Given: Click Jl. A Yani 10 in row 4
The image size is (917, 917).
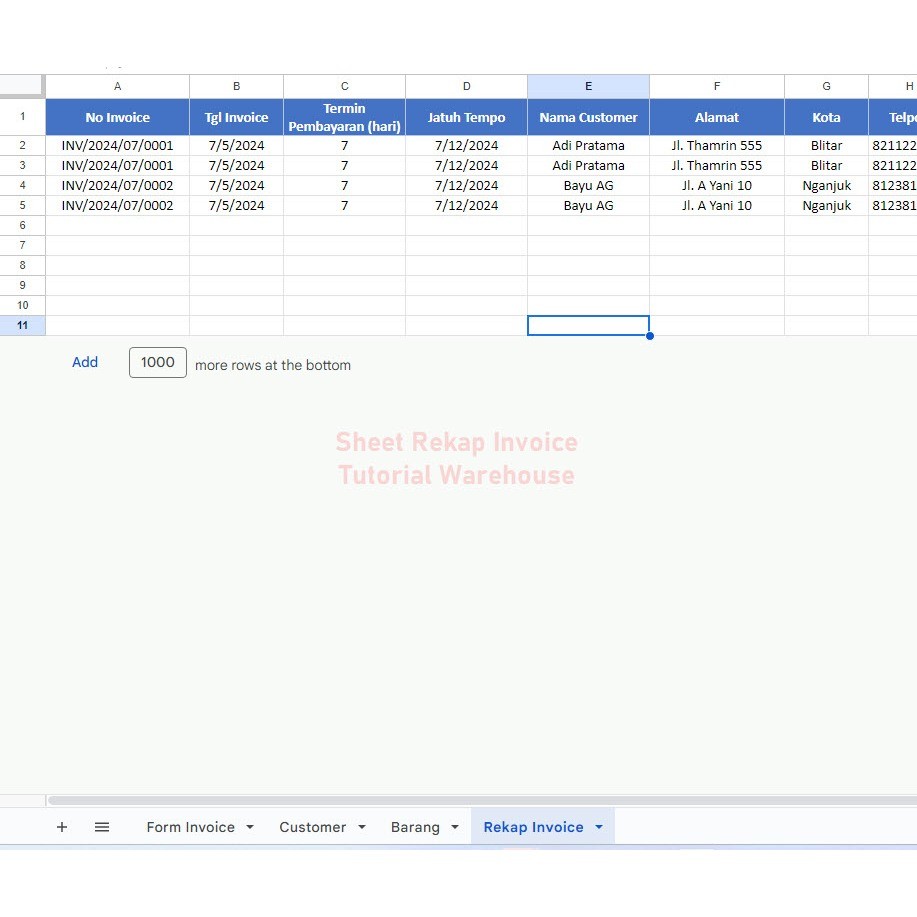Looking at the screenshot, I should tap(717, 185).
